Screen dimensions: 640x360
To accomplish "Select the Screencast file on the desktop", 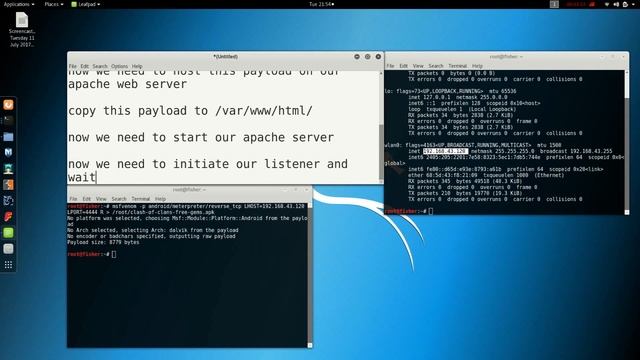I will 22,29.
